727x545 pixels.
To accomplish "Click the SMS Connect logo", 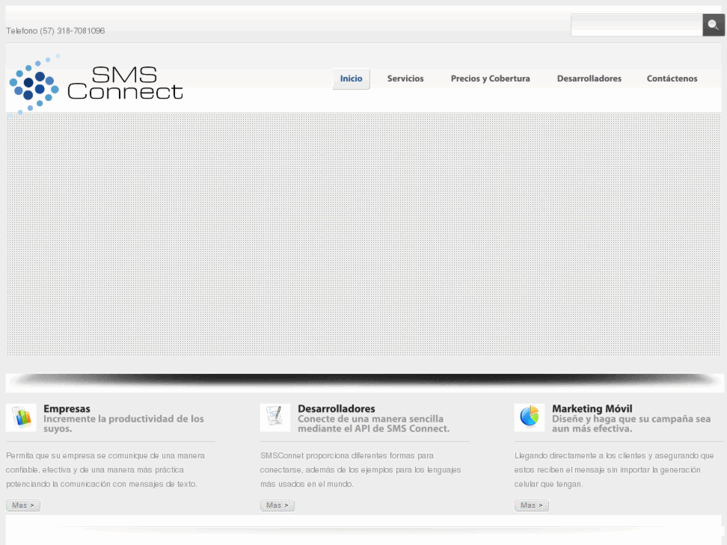I will [96, 84].
